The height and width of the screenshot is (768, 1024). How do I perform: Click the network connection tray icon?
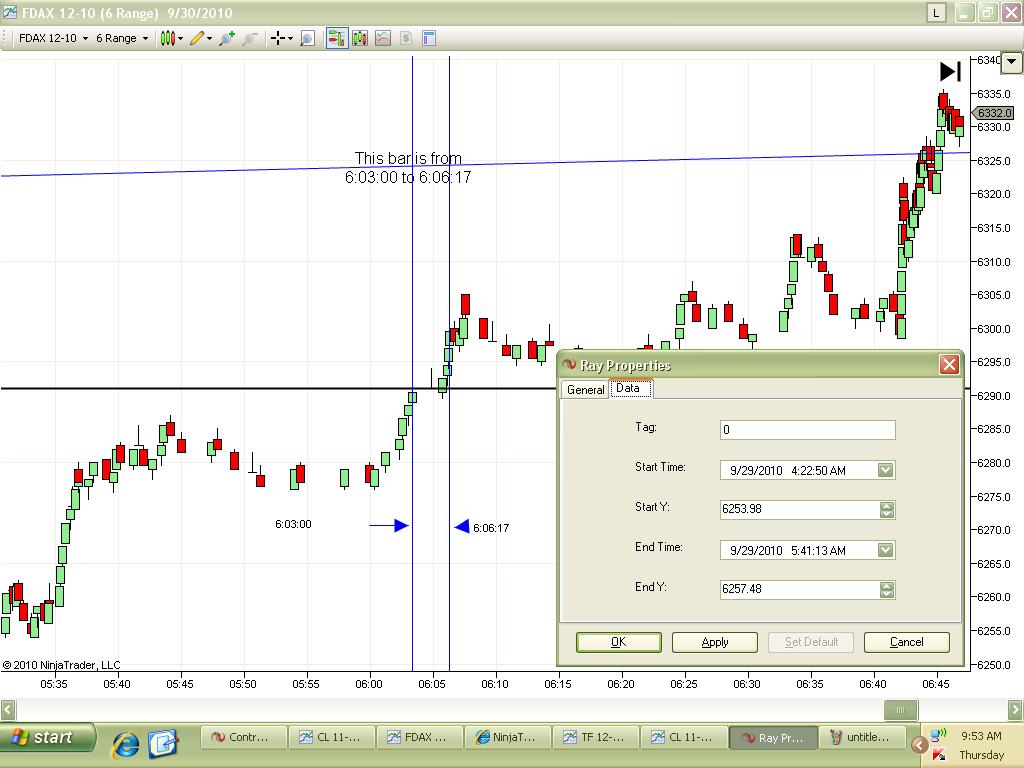pos(938,735)
